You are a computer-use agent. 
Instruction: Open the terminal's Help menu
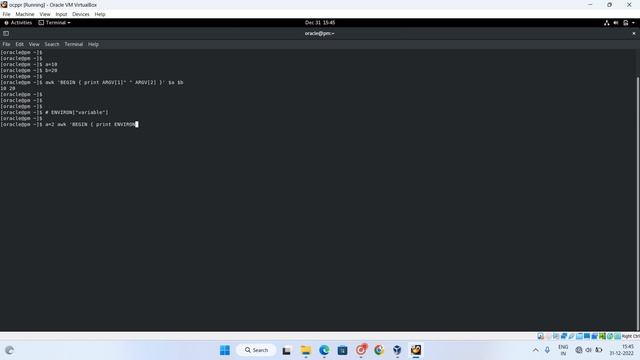click(x=93, y=44)
